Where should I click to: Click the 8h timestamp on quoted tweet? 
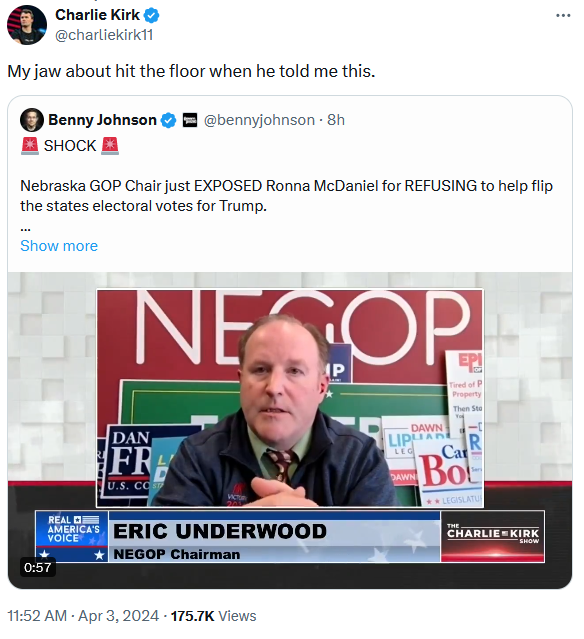(336, 120)
